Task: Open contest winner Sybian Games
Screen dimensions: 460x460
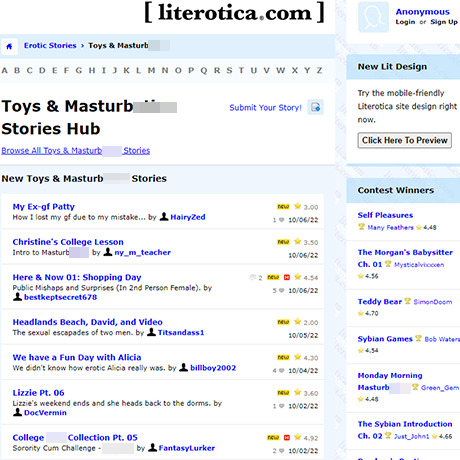Action: 385,339
